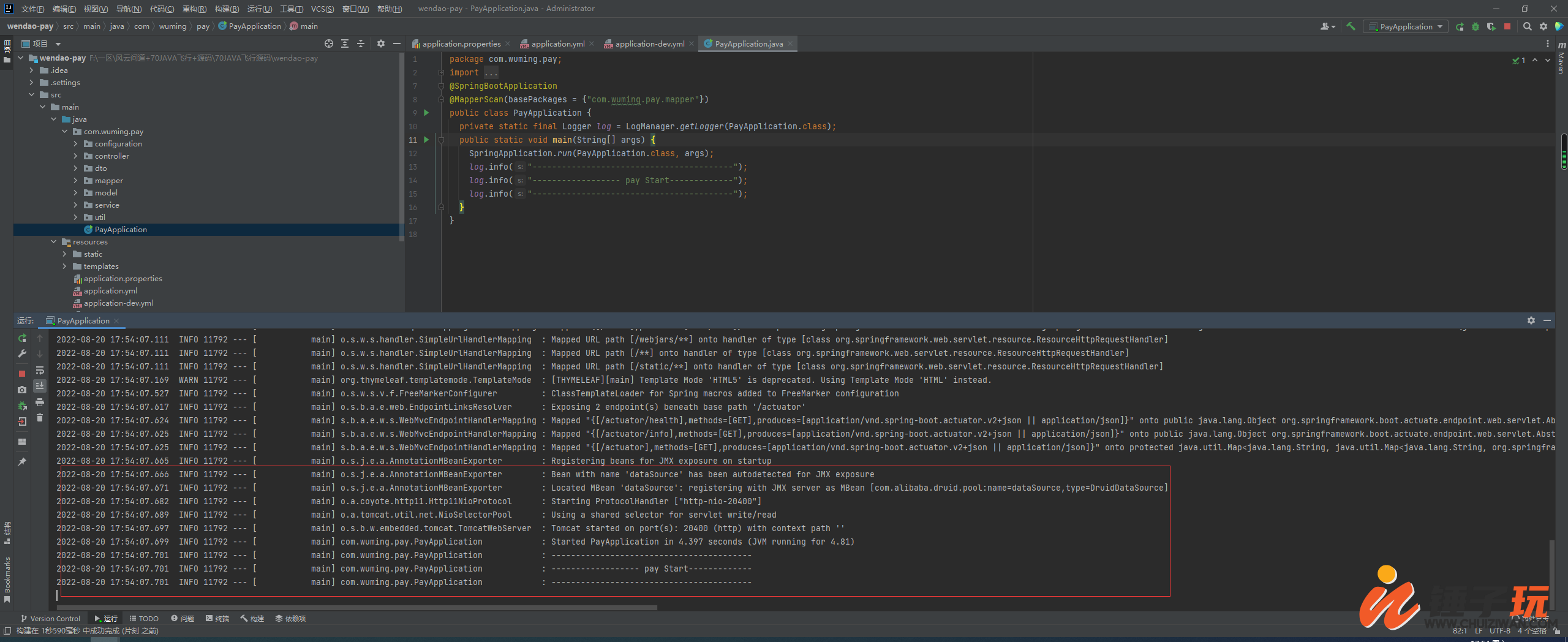1568x642 pixels.
Task: Open 问题 problems tool window
Action: pyautogui.click(x=183, y=619)
